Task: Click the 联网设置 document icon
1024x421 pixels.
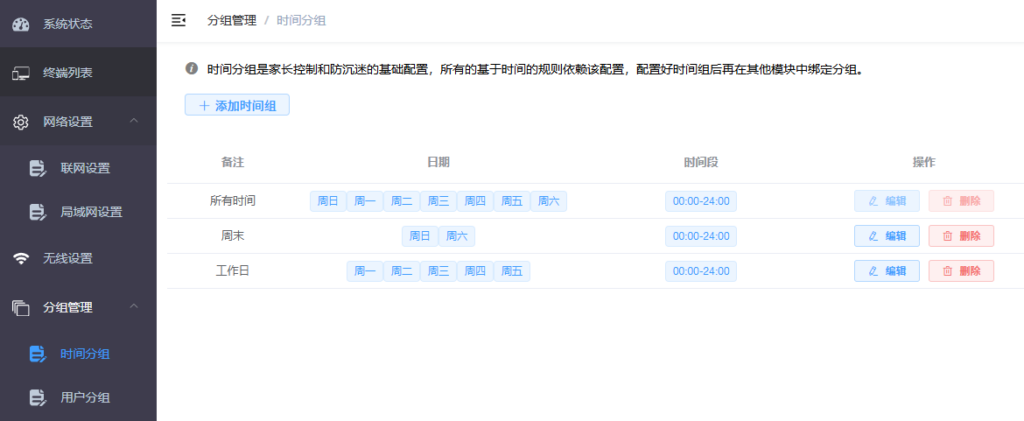Action: (38, 168)
